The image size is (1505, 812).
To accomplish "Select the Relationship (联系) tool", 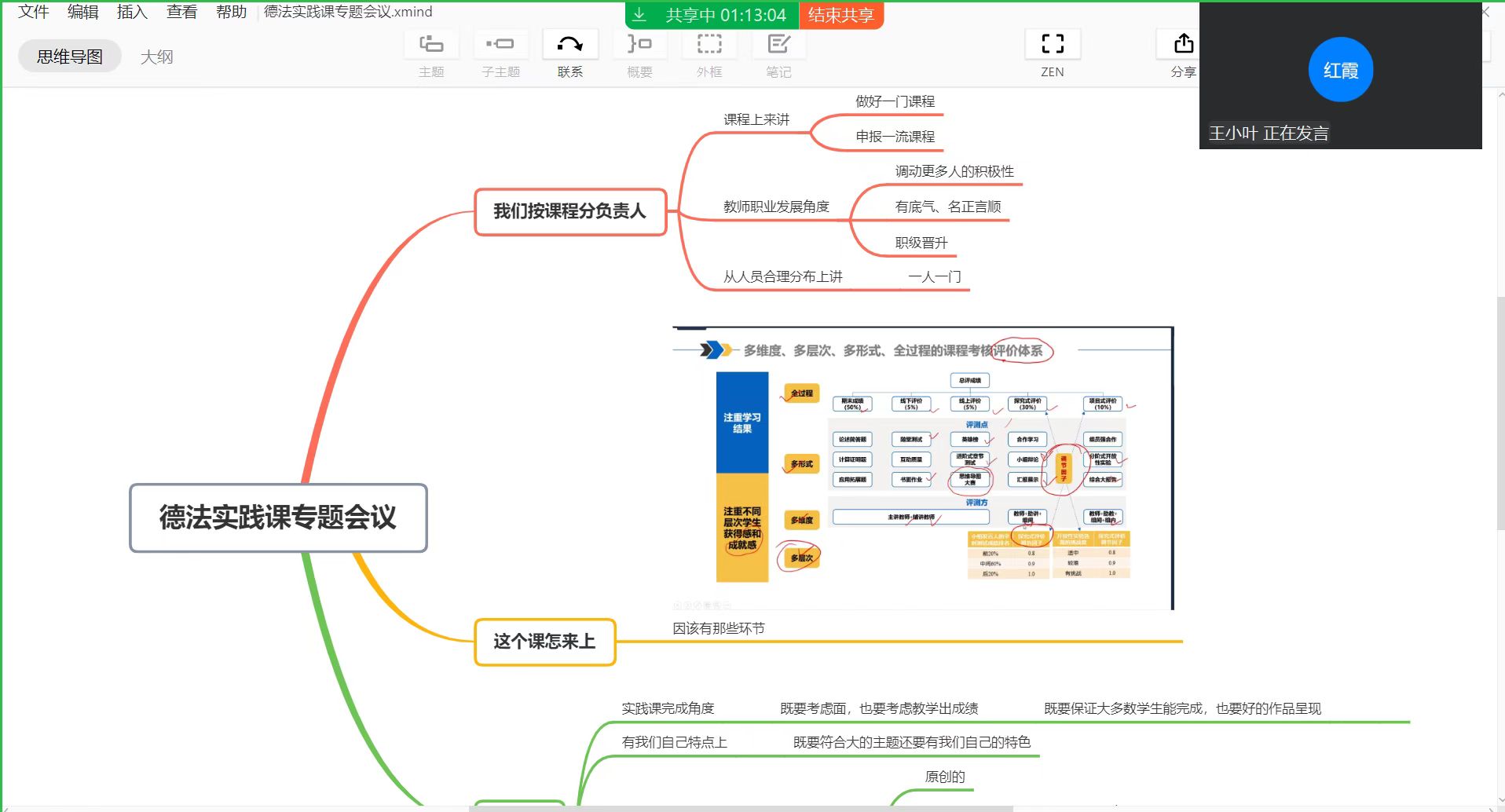I will pos(570,45).
